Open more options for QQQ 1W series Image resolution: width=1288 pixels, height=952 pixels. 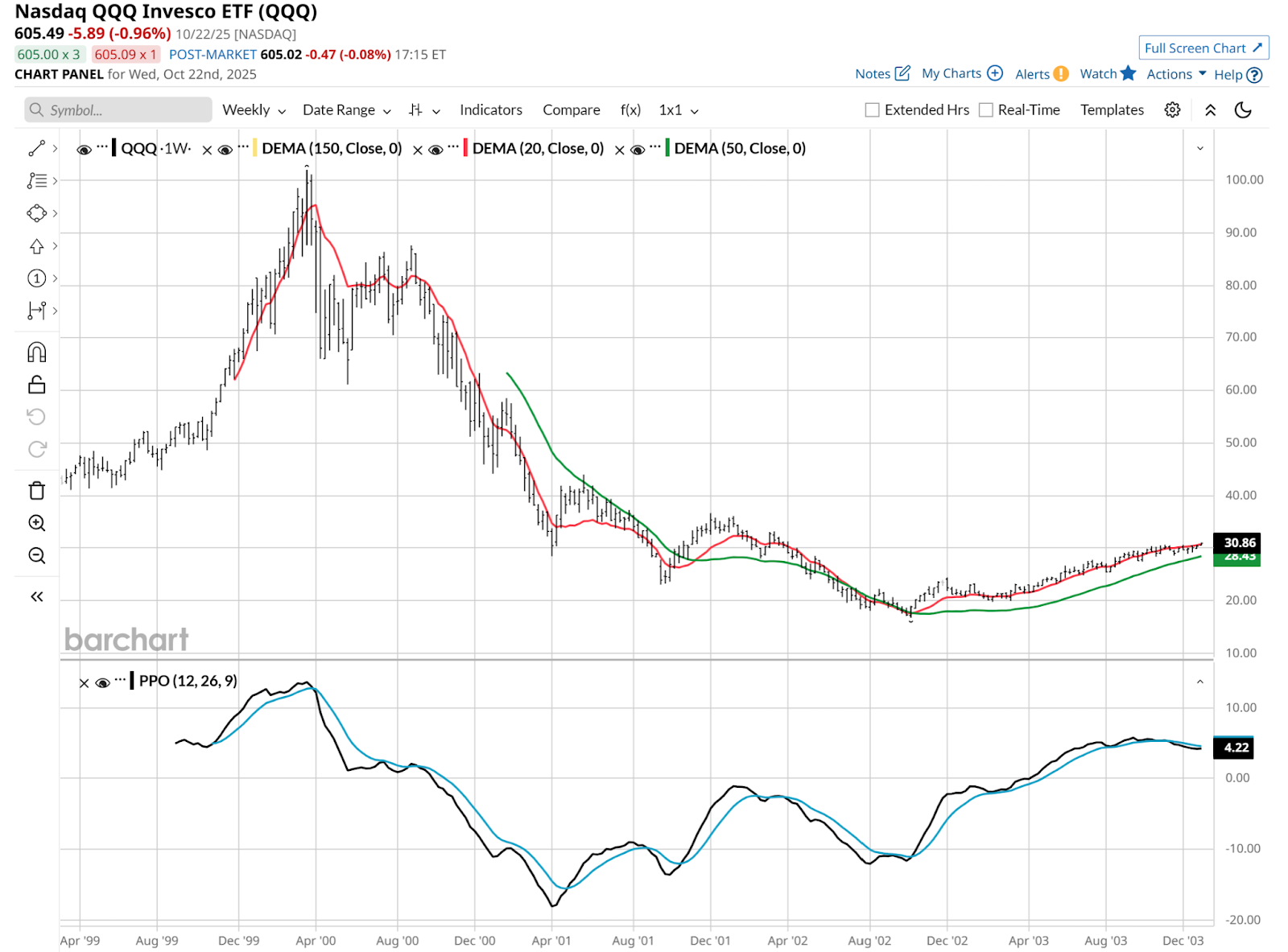pos(102,147)
